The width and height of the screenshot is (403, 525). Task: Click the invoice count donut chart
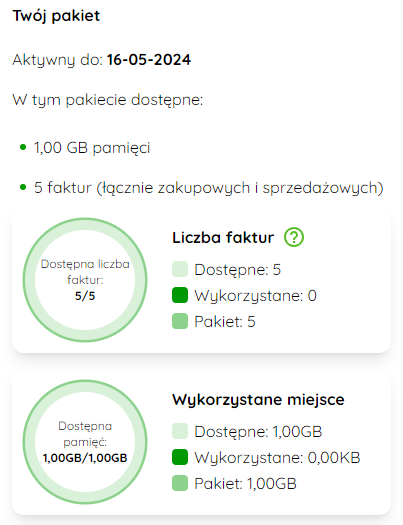[85, 280]
